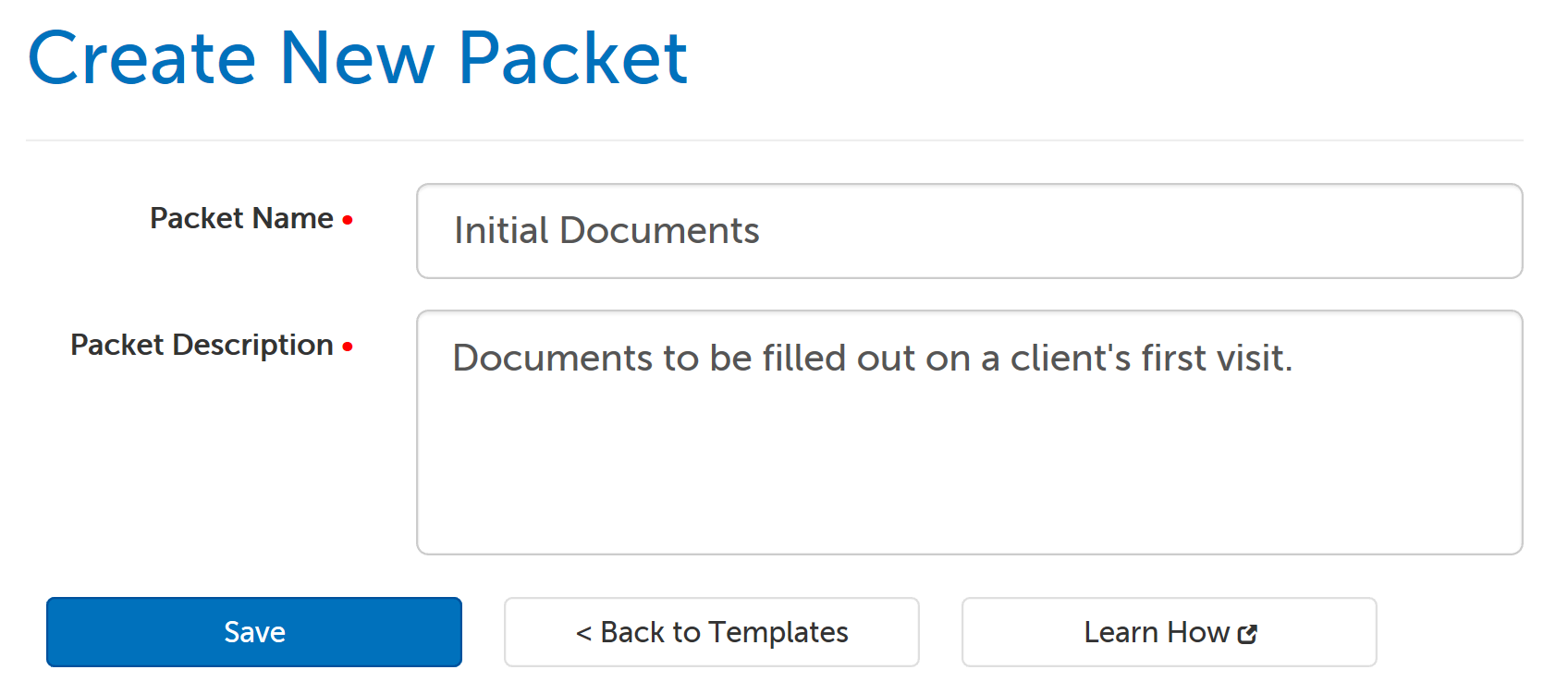Click the Packet Description label
This screenshot has width=1568, height=694.
[202, 346]
